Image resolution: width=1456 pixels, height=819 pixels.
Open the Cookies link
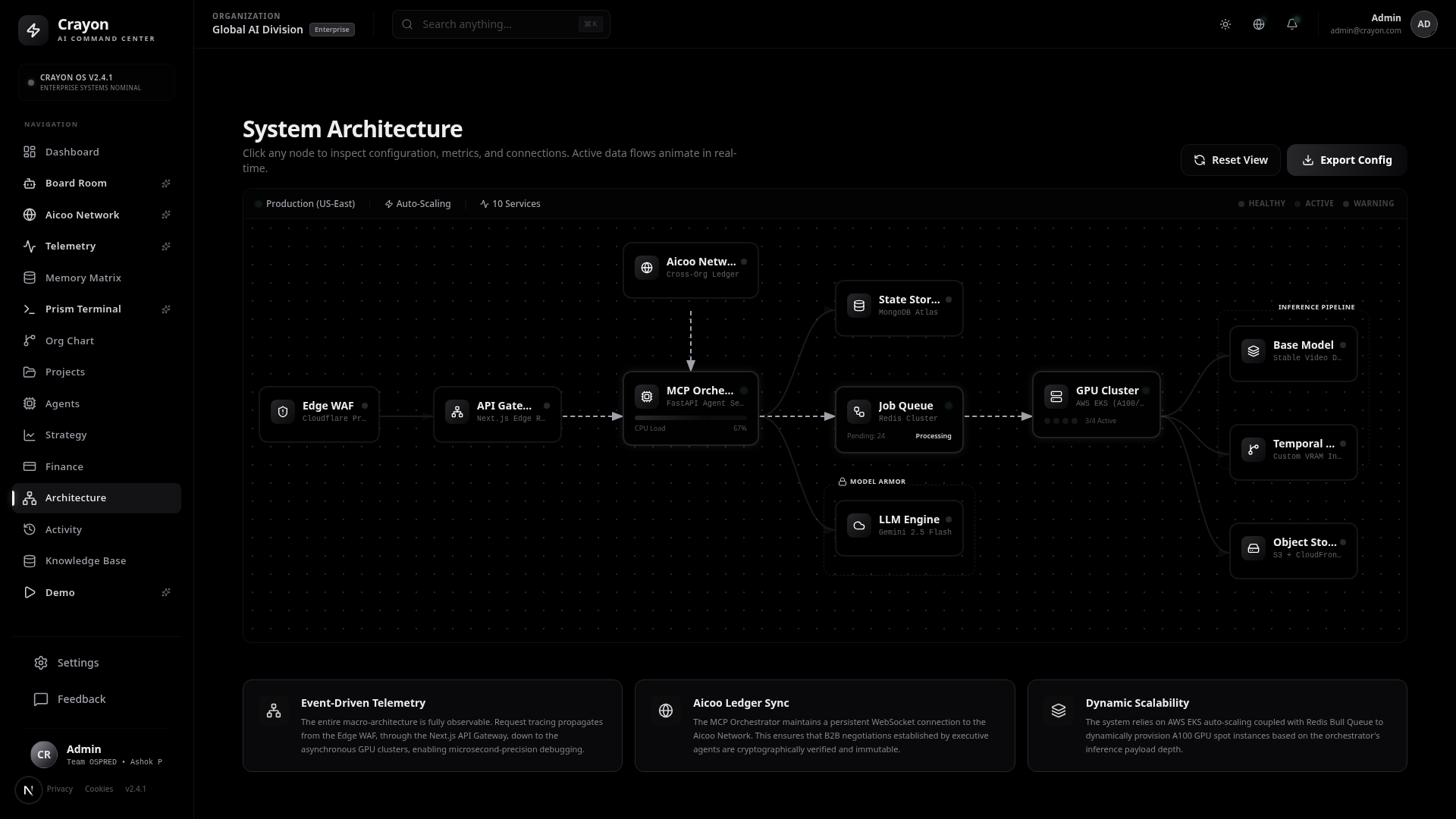(x=99, y=789)
